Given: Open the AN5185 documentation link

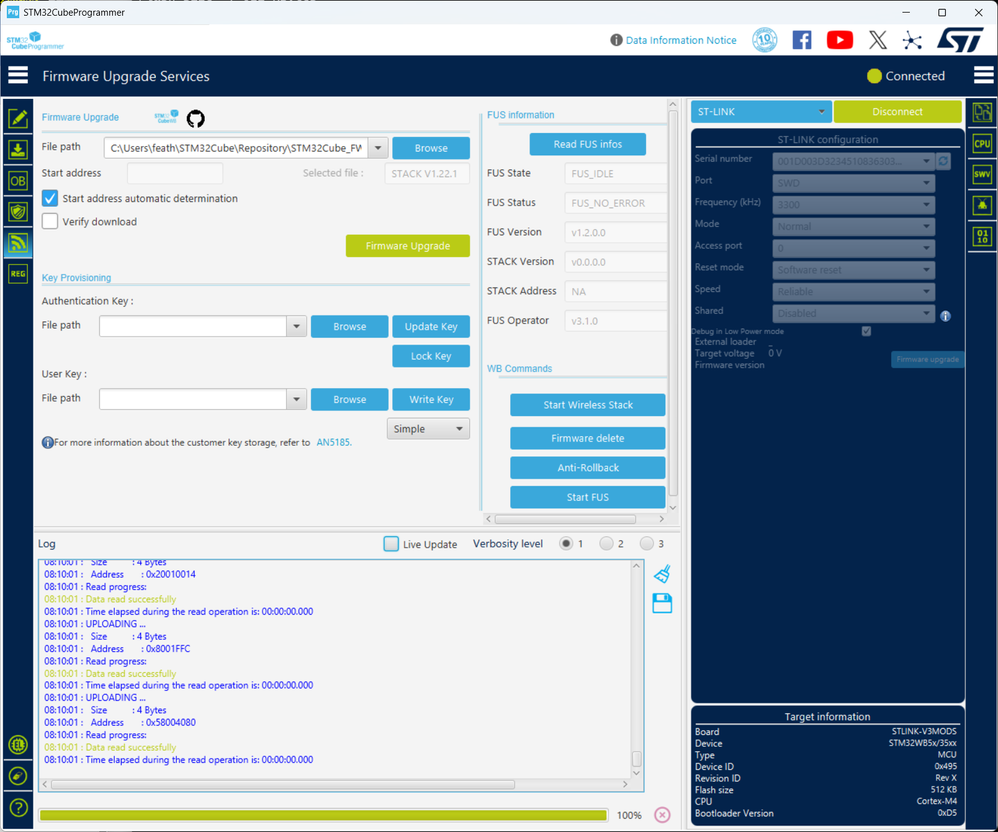Looking at the screenshot, I should coord(333,442).
